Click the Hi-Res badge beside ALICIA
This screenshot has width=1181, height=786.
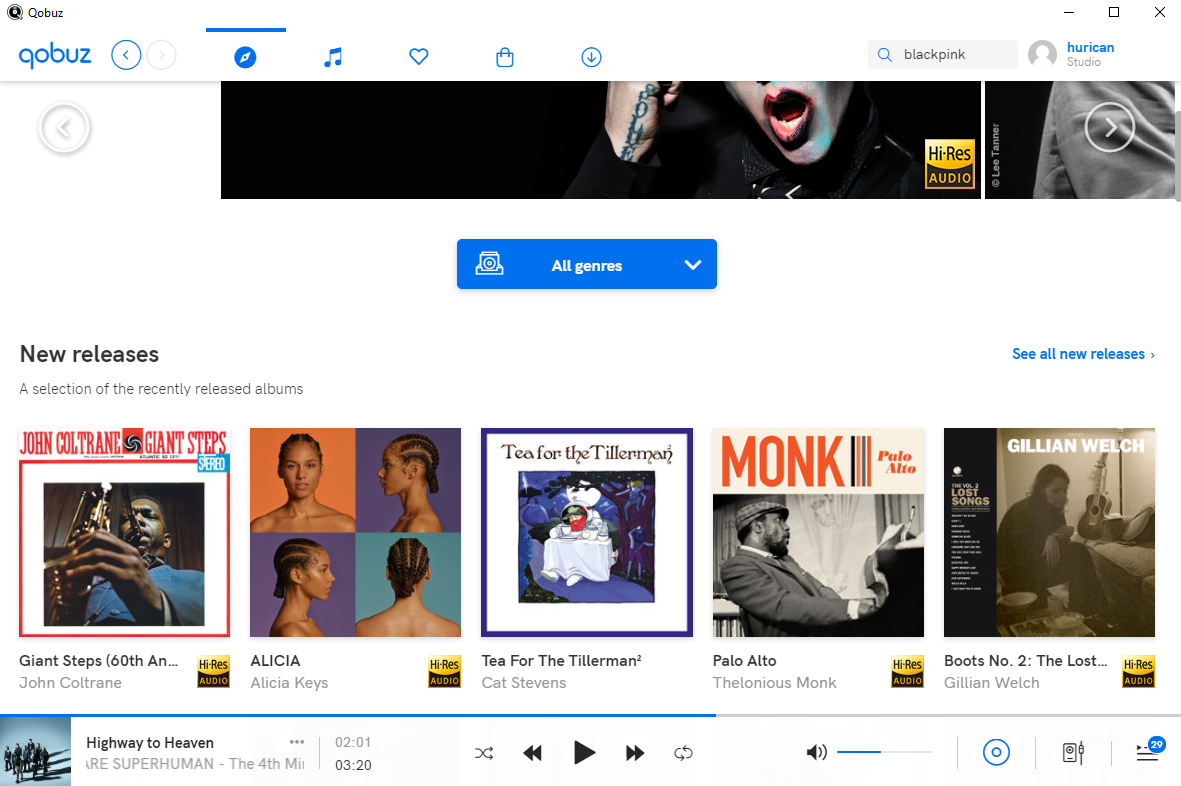(444, 672)
